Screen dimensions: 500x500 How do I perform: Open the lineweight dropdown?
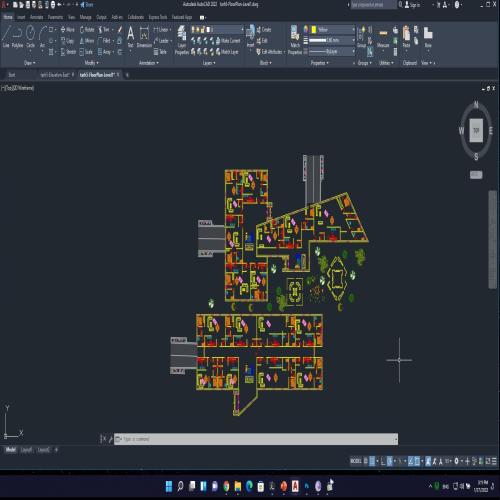332,40
